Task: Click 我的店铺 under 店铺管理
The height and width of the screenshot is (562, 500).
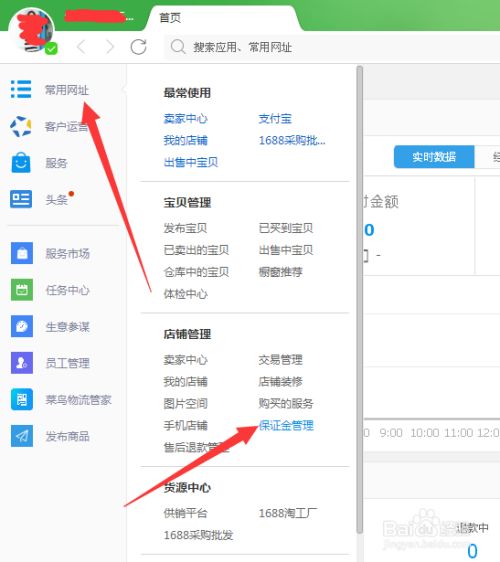Action: click(186, 381)
